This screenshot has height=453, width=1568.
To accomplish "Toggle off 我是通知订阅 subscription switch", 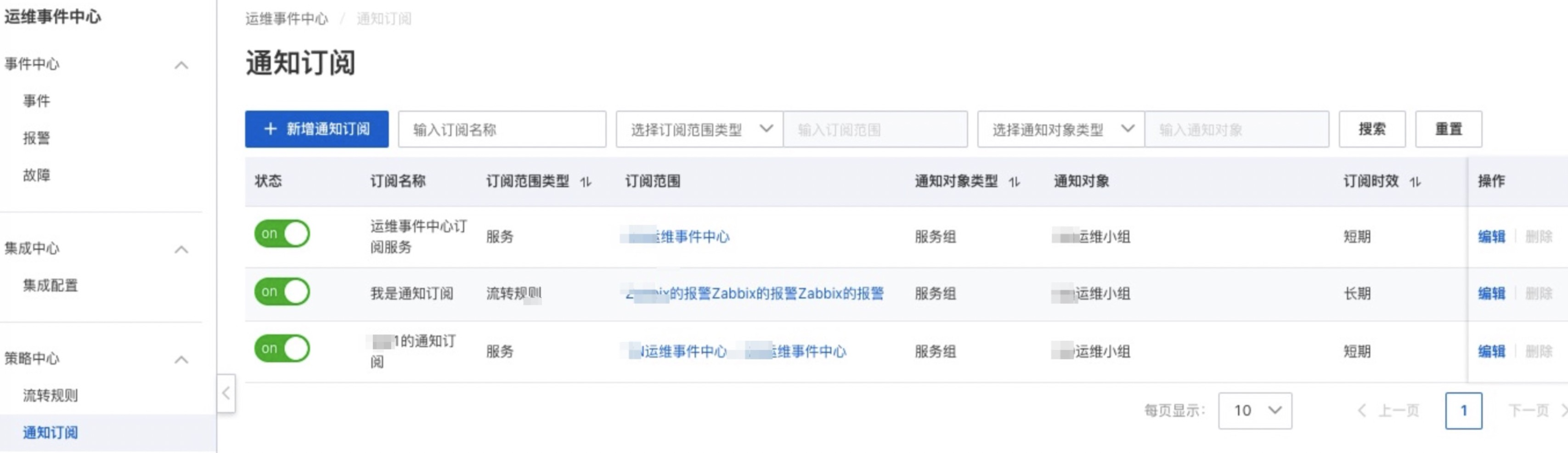I will pyautogui.click(x=282, y=292).
